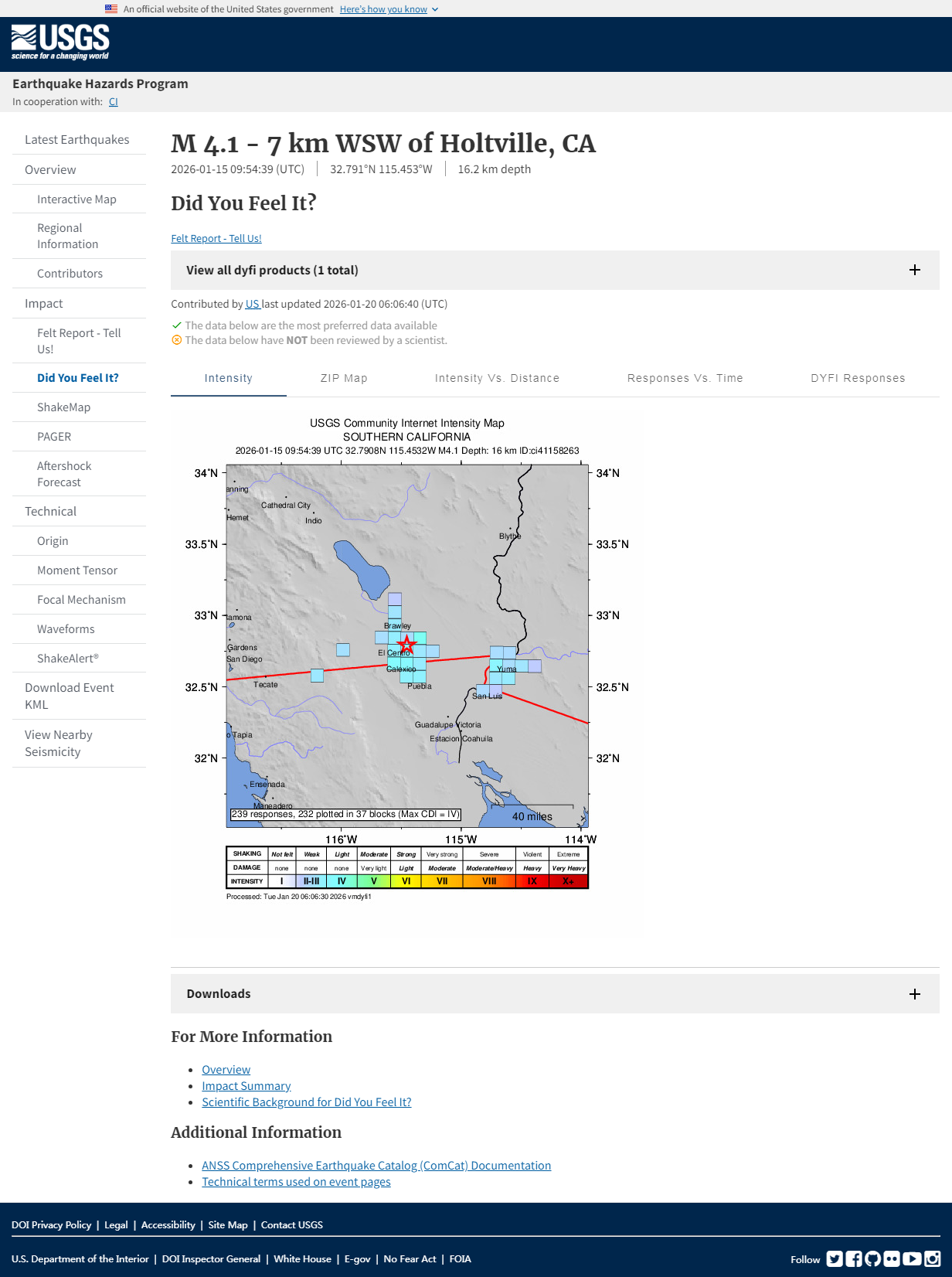
Task: Expand 'Here's how you know' dropdown
Action: pos(389,9)
